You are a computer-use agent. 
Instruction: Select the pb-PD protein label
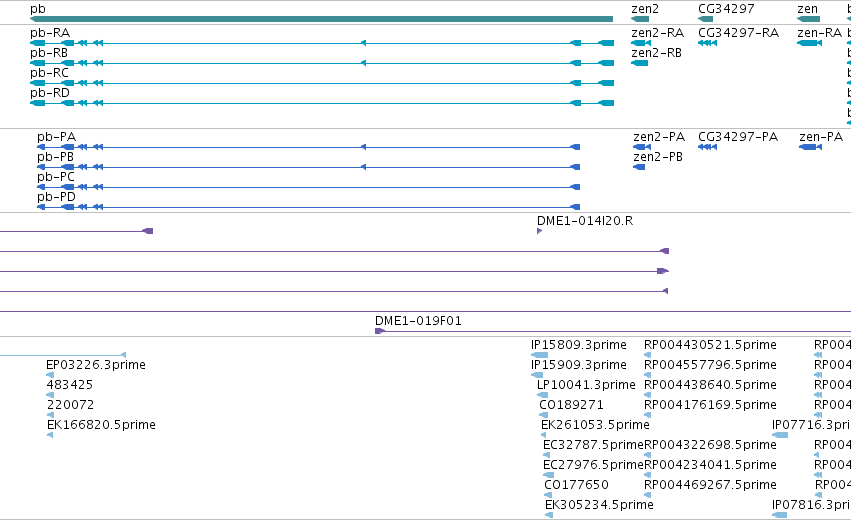[x=56, y=197]
